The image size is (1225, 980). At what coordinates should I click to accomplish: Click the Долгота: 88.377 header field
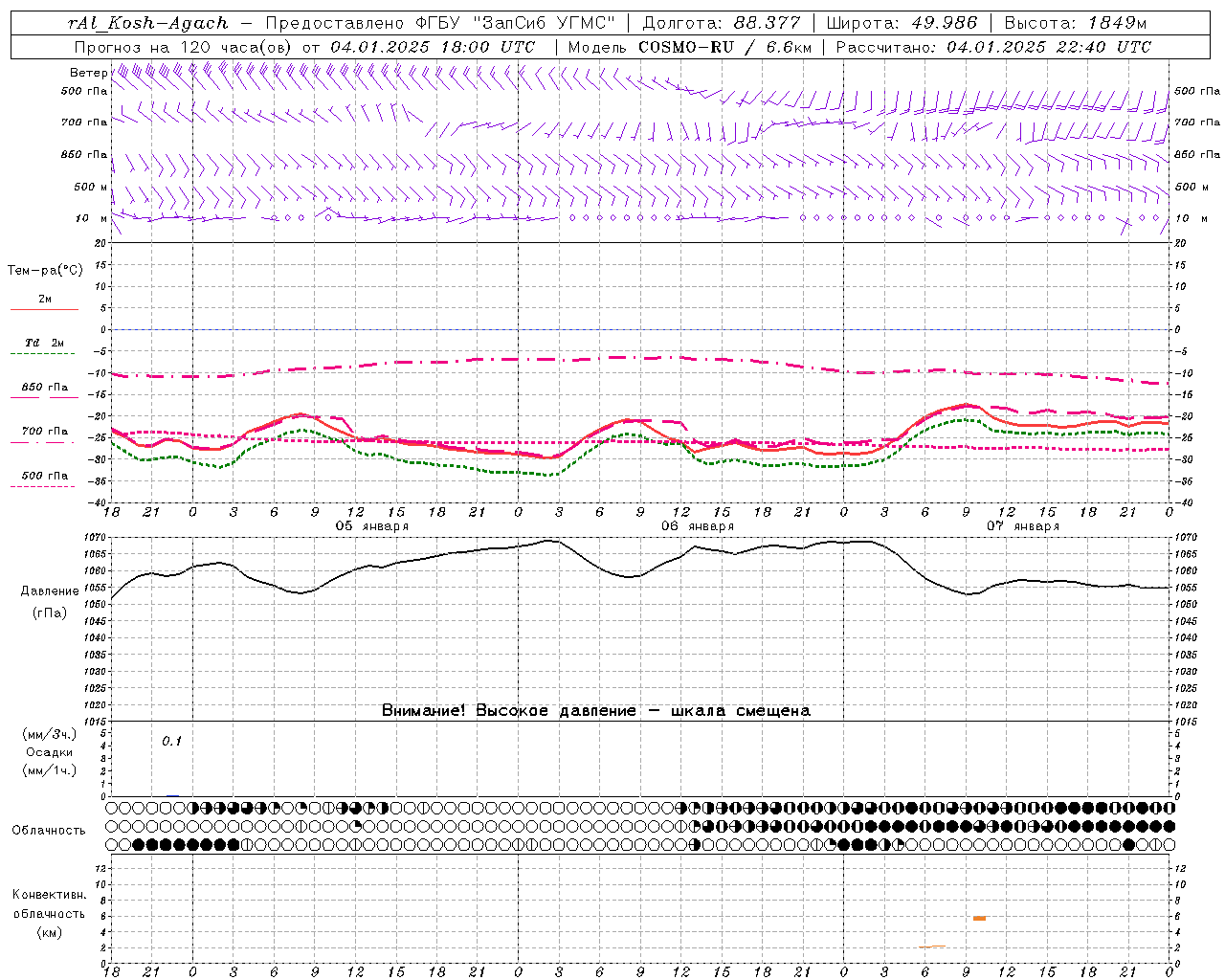[720, 23]
